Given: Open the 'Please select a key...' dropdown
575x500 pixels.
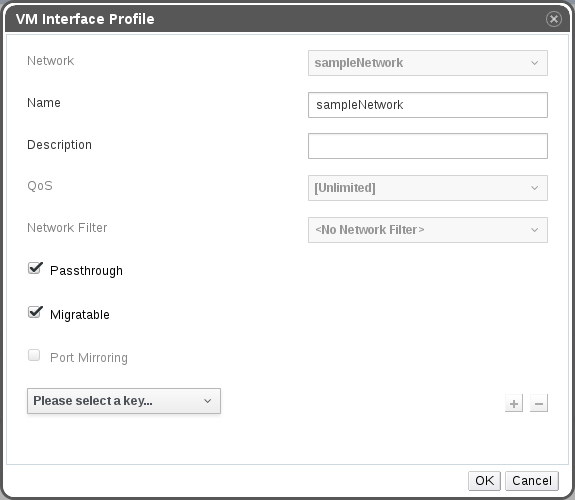Looking at the screenshot, I should tap(124, 401).
